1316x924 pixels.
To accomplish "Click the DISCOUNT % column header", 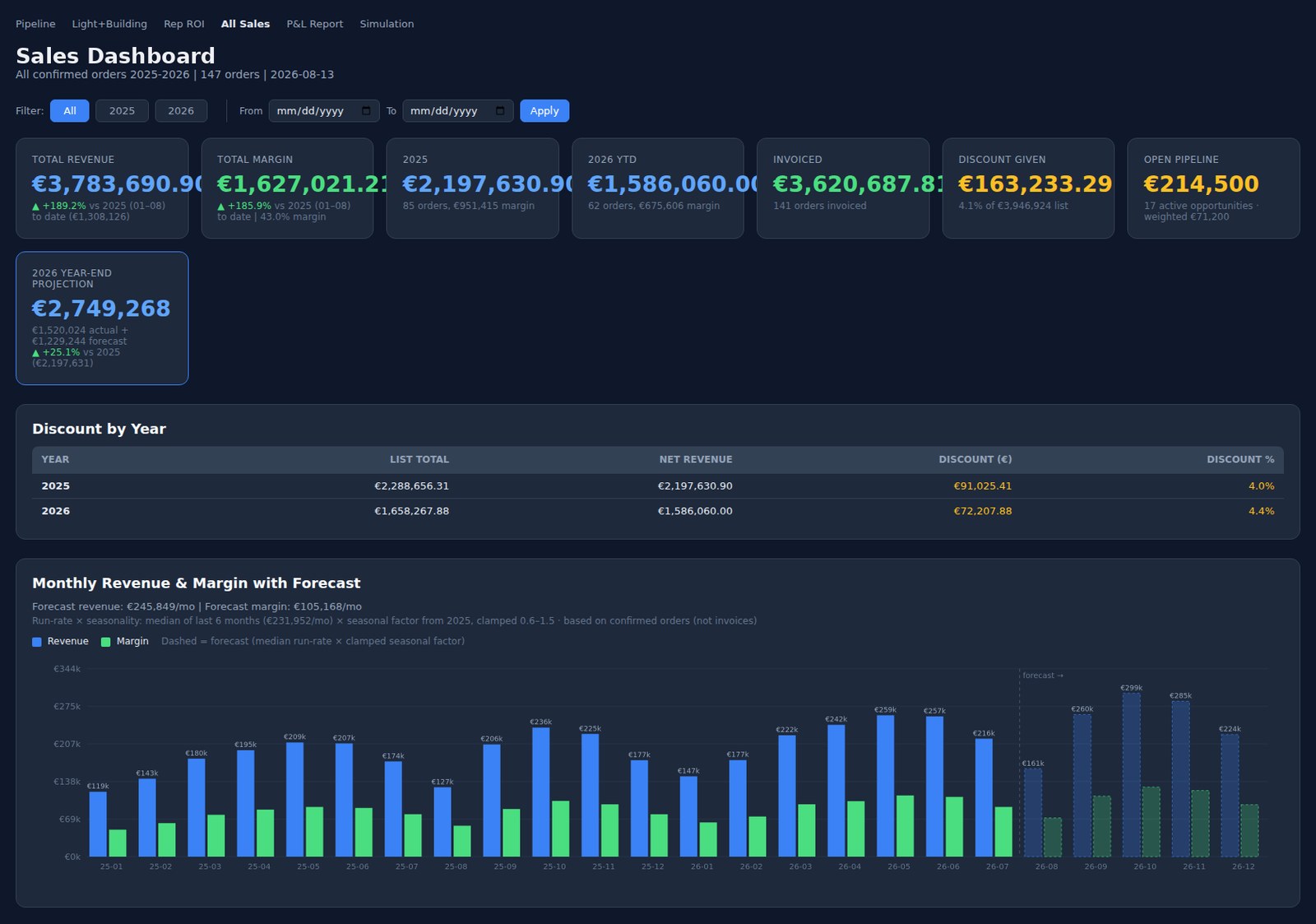I will (1240, 460).
